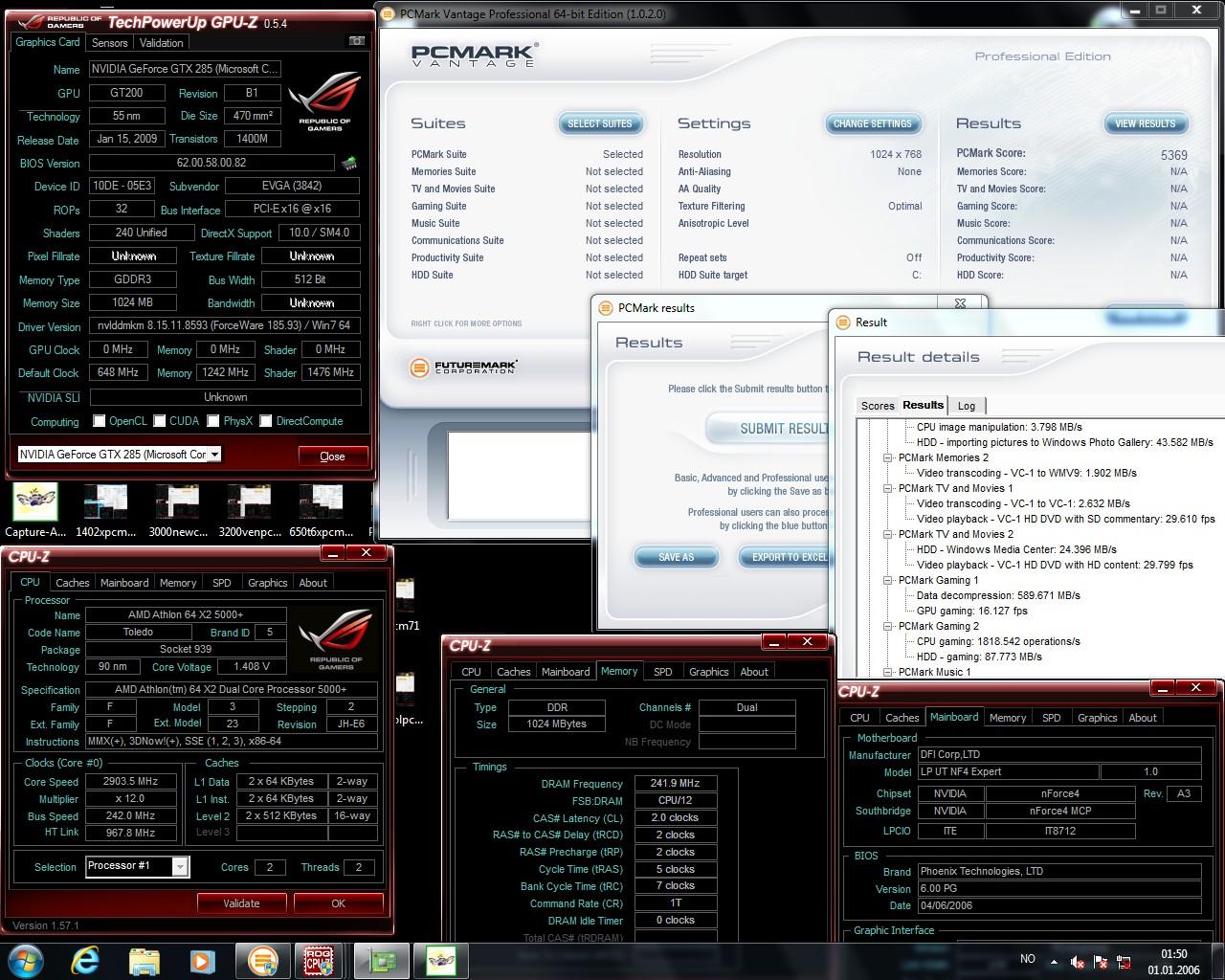Enable the CUDA checkbox in GPU-Z
Viewport: 1225px width, 980px height.
tap(160, 421)
